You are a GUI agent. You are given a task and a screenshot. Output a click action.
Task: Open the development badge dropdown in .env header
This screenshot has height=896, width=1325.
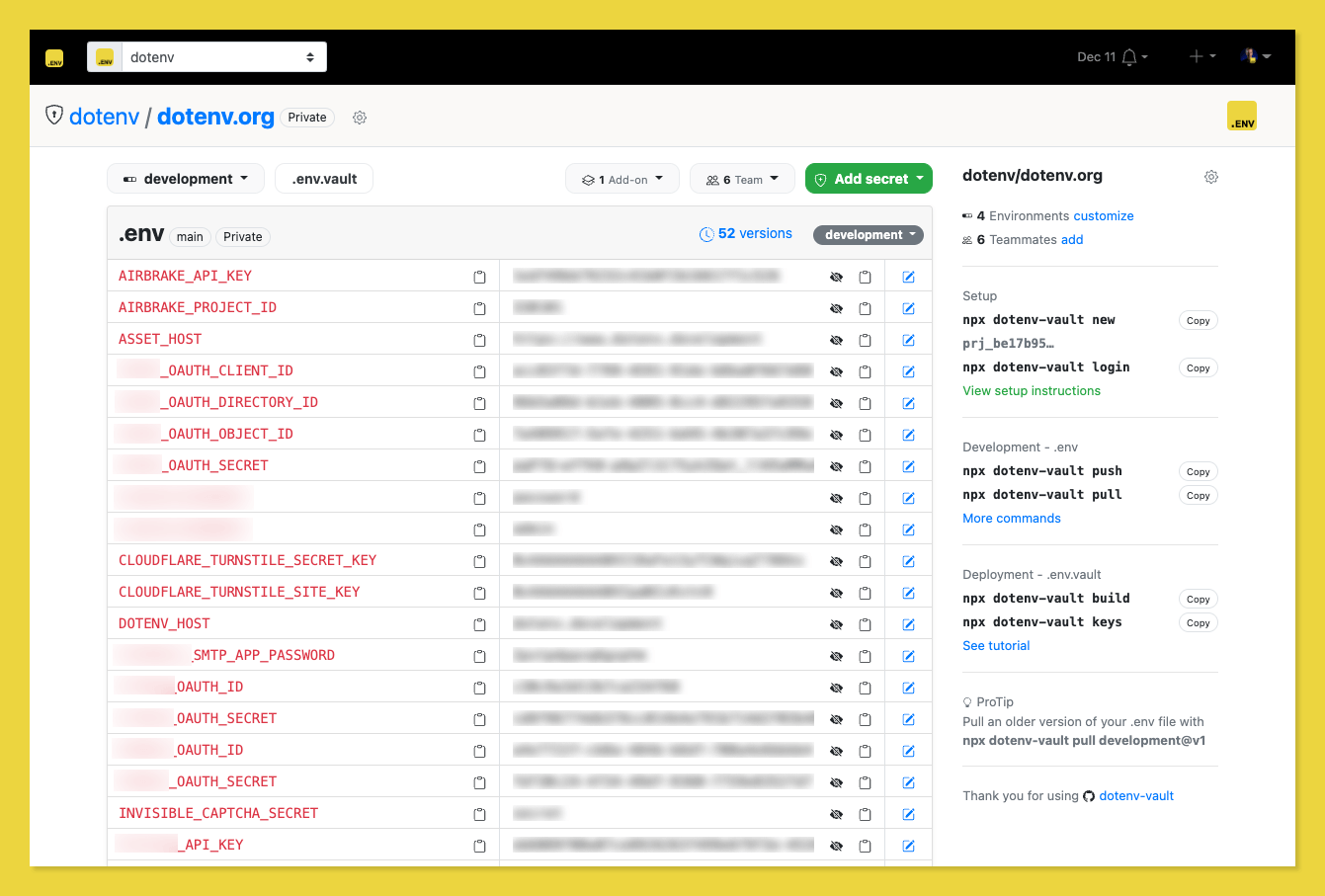[869, 235]
